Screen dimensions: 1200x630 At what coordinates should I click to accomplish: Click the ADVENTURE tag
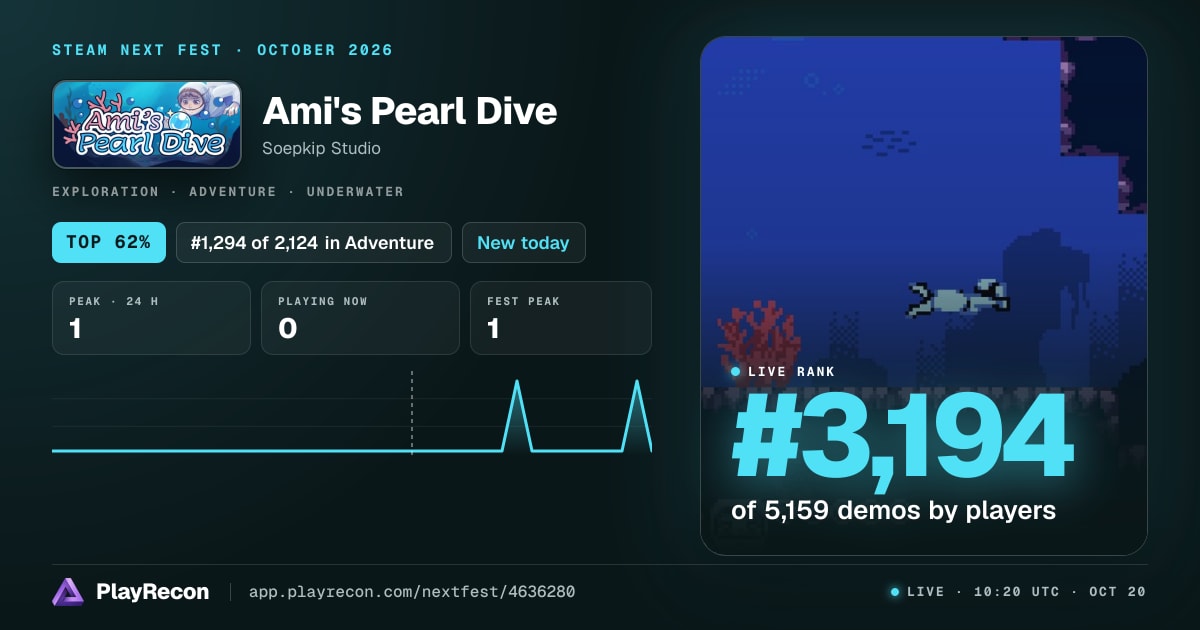pos(233,191)
